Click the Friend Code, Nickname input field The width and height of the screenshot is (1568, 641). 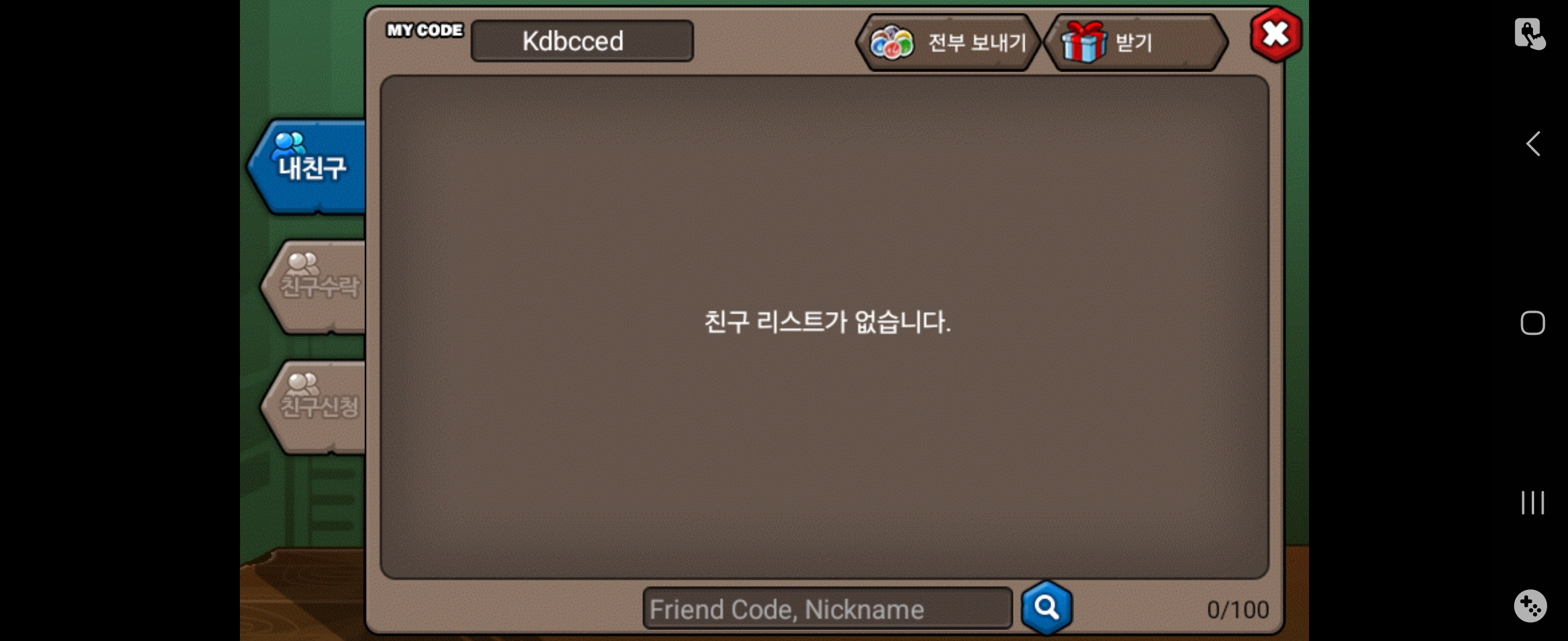[828, 608]
